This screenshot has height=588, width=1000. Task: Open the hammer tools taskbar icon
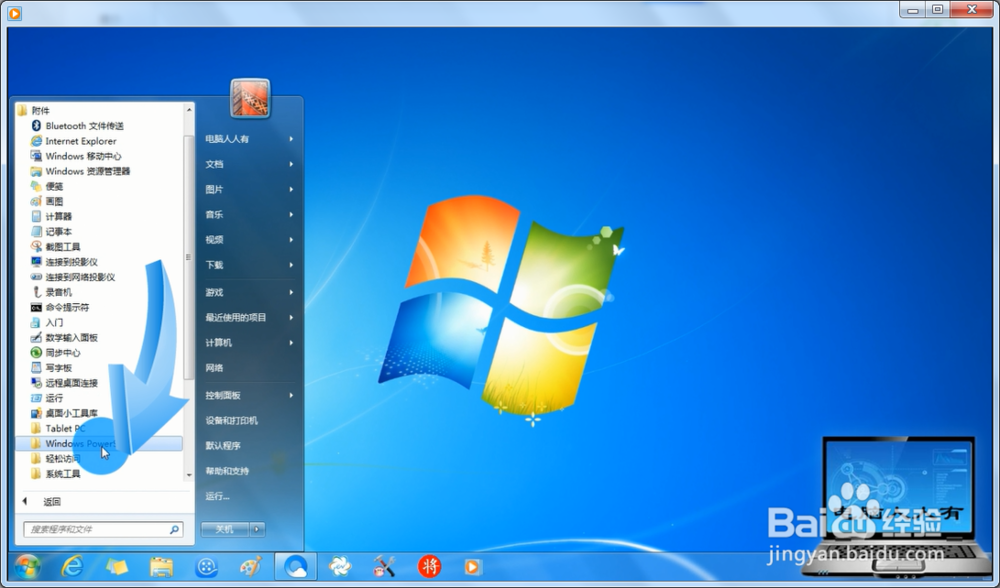(x=385, y=566)
